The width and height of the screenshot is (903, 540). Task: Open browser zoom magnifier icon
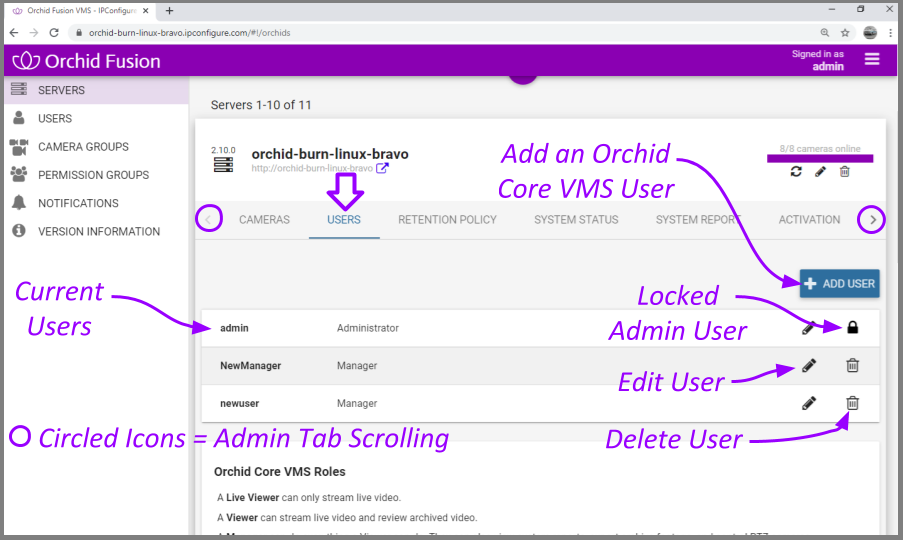pyautogui.click(x=825, y=33)
